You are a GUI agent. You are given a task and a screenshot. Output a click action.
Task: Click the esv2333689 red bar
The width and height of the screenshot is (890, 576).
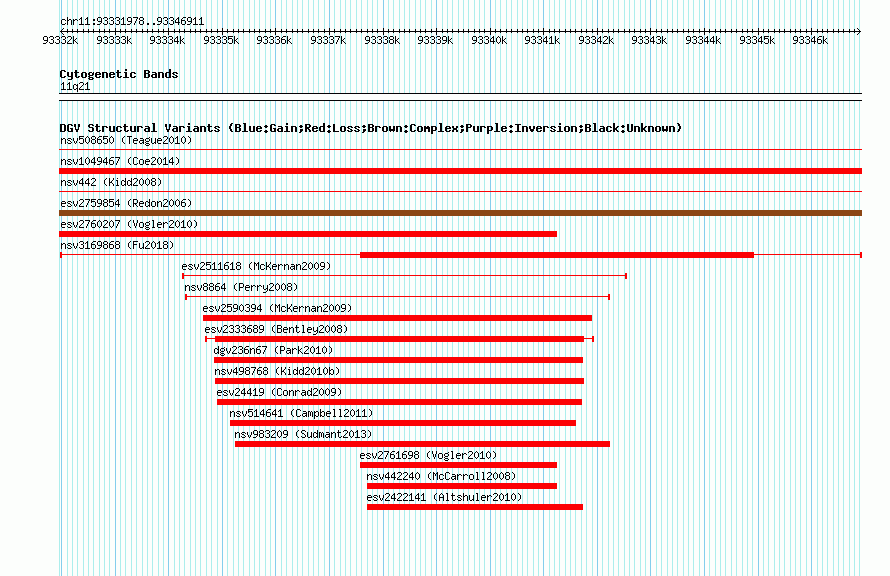(x=400, y=339)
